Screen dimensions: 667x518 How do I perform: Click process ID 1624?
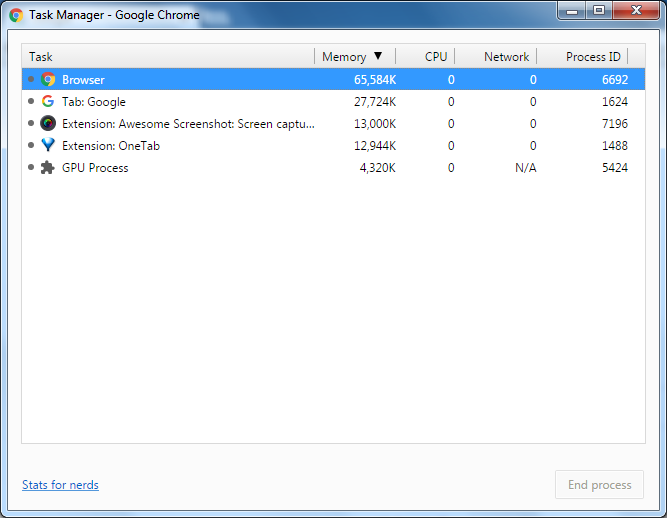[x=615, y=102]
